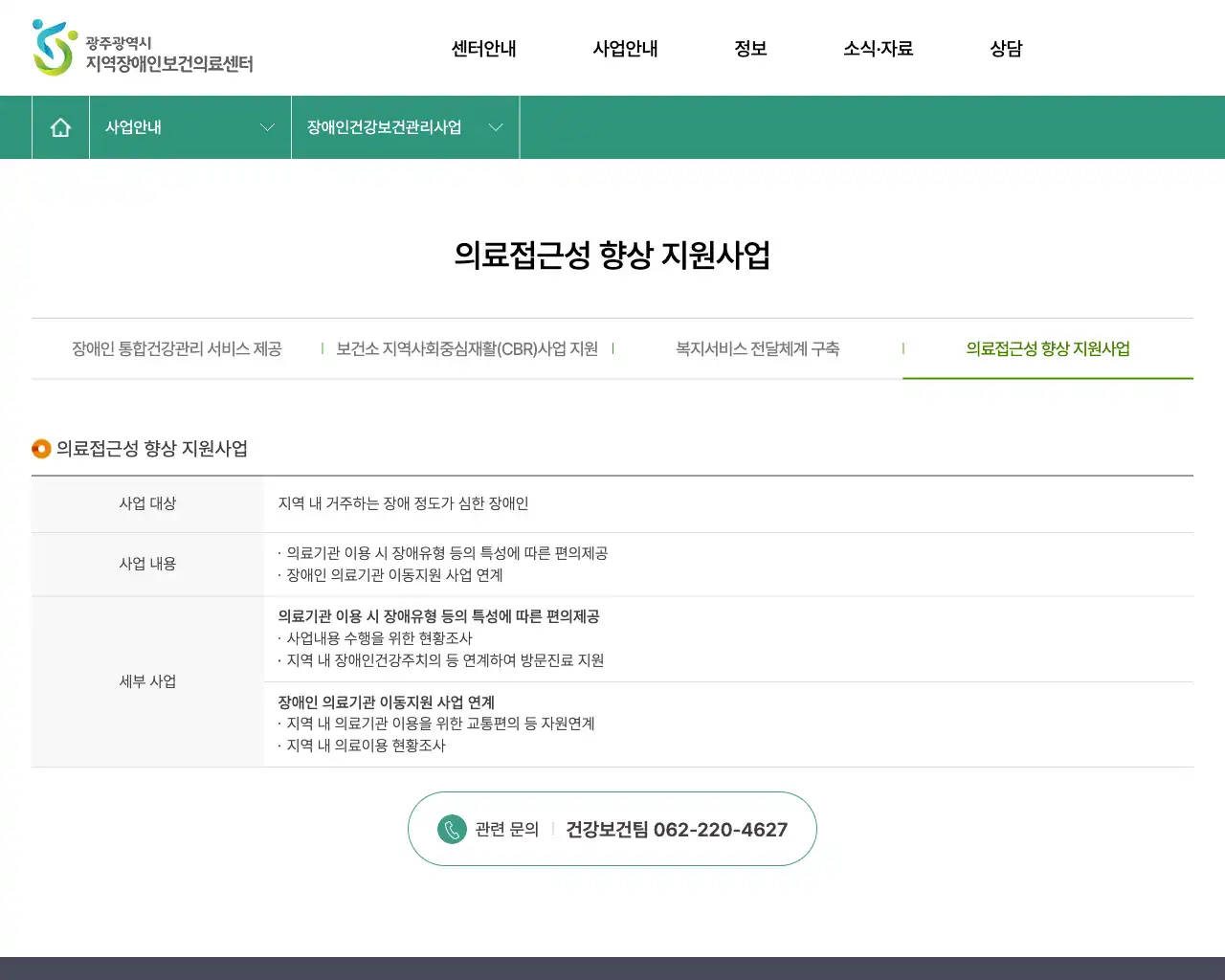The width and height of the screenshot is (1225, 980).
Task: Open the 사업안내 top menu
Action: 625,48
